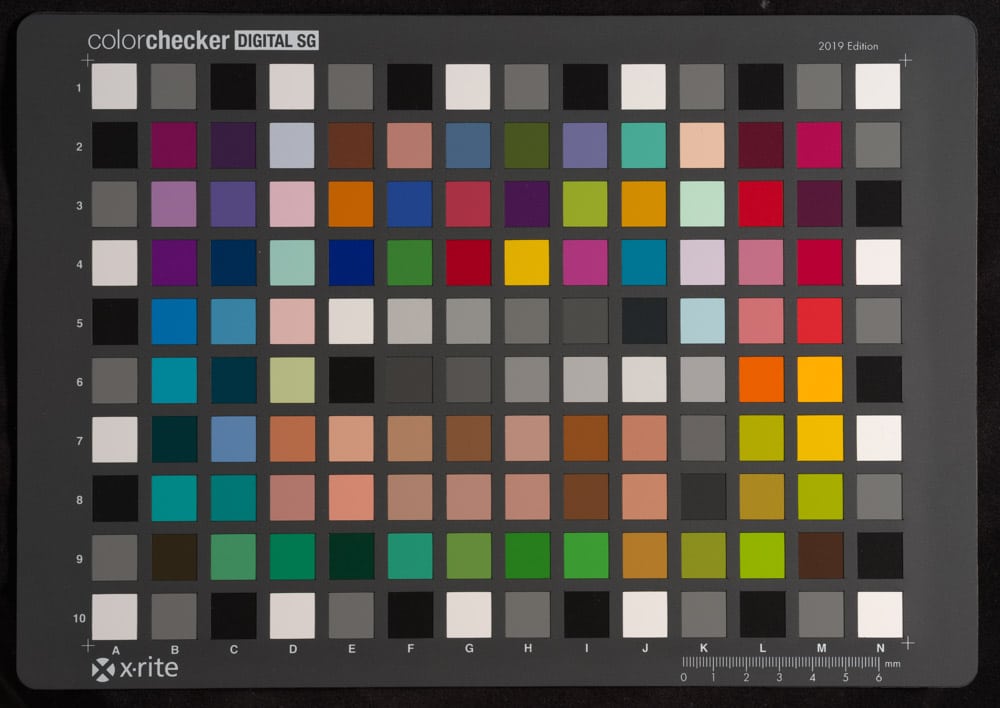Choose the bright red patch at L3

pyautogui.click(x=761, y=204)
